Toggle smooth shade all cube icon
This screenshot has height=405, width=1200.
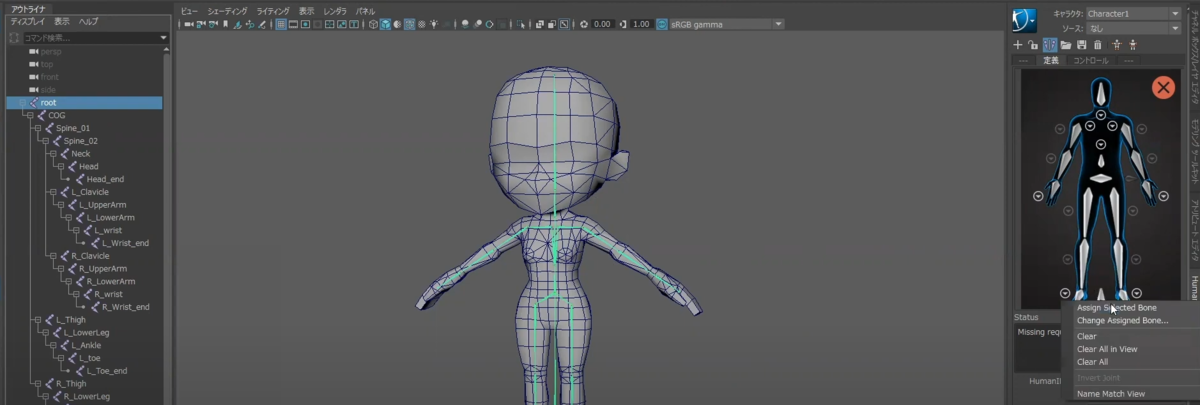pos(386,24)
